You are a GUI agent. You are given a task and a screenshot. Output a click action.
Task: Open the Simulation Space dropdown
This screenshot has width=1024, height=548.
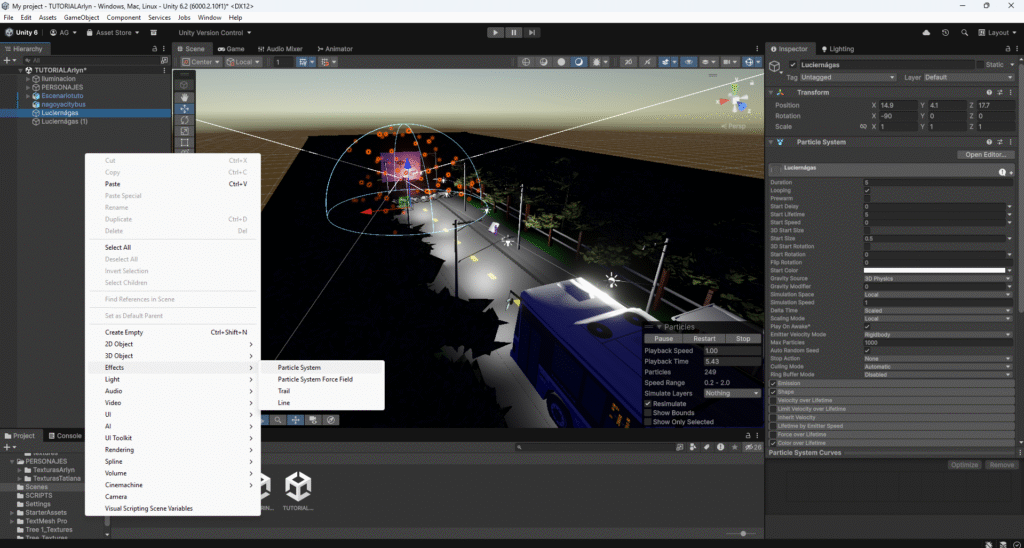(x=937, y=294)
